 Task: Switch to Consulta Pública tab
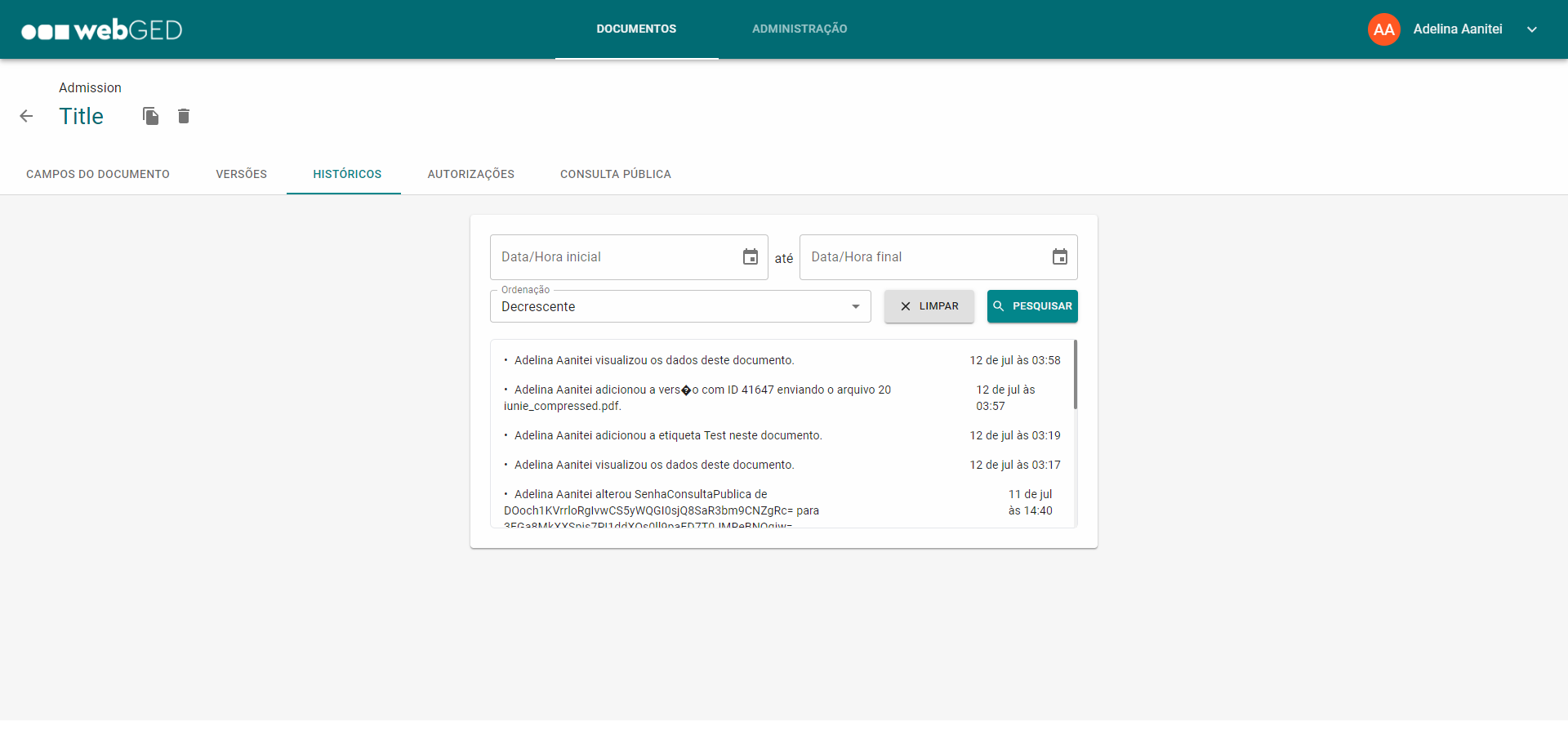point(616,174)
